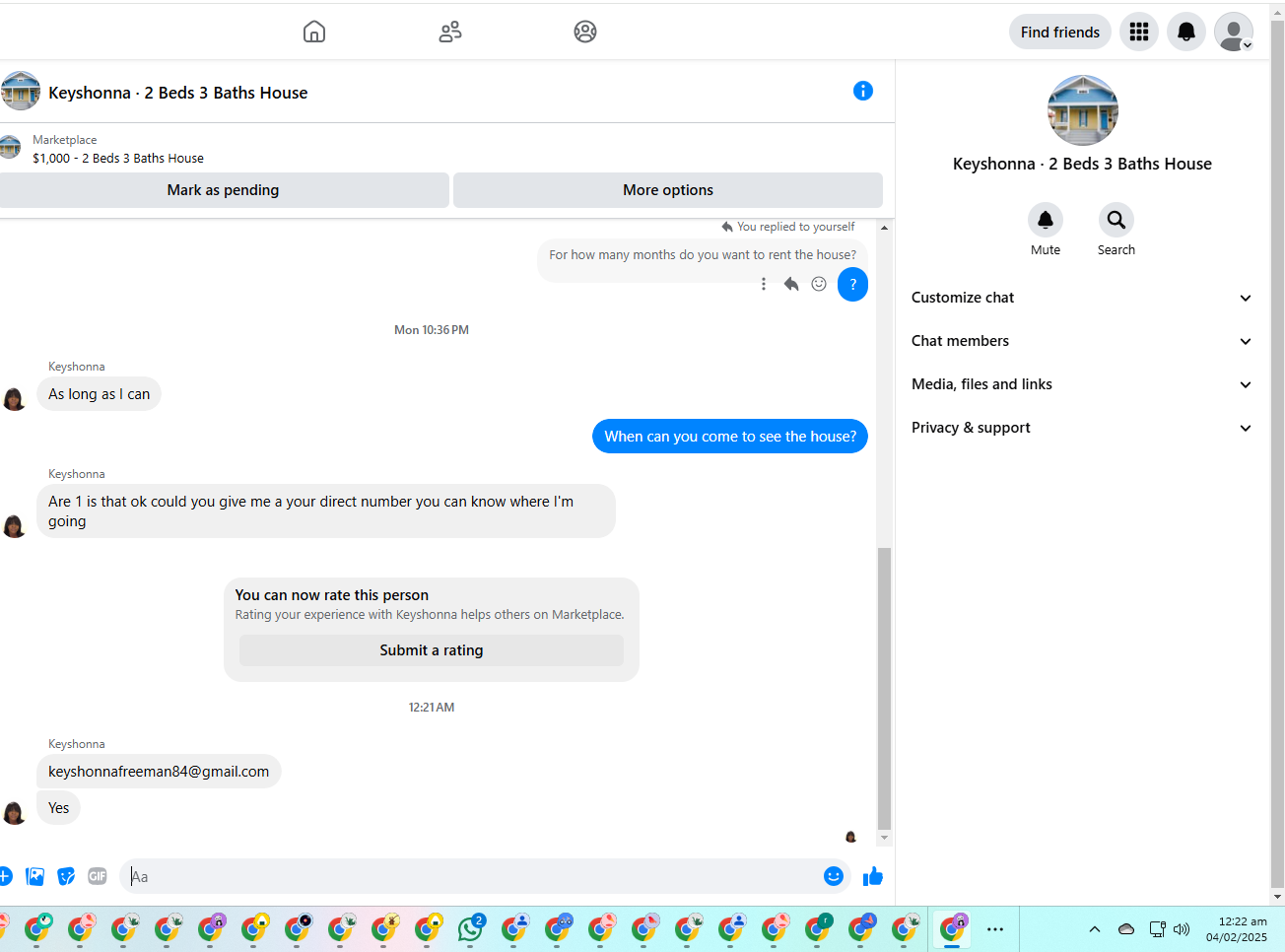Reply to the rent months message

(x=791, y=284)
